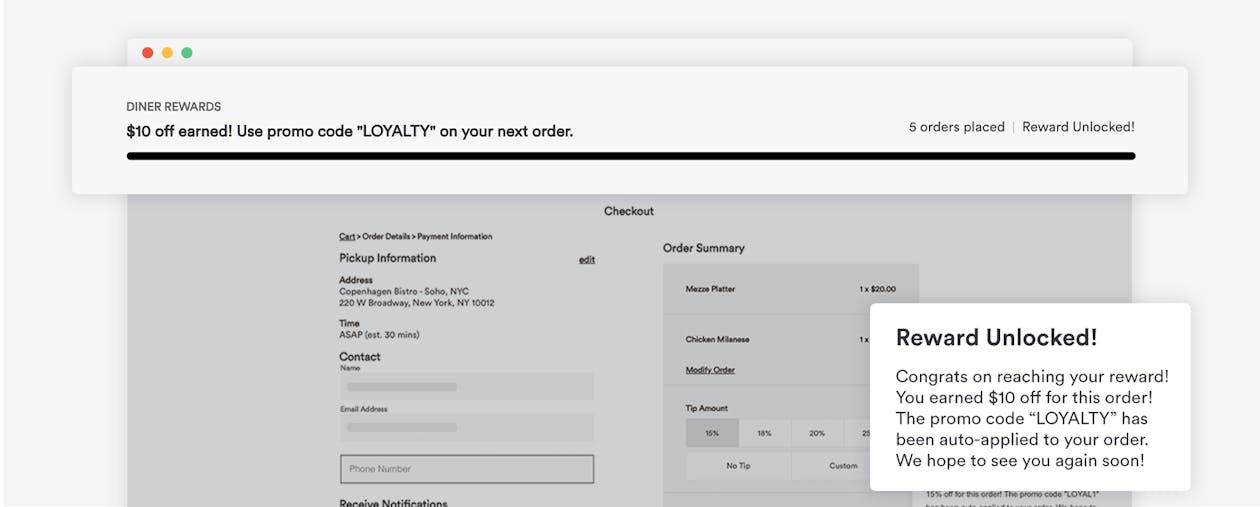
Task: Click the Checkout page heading
Action: [629, 211]
